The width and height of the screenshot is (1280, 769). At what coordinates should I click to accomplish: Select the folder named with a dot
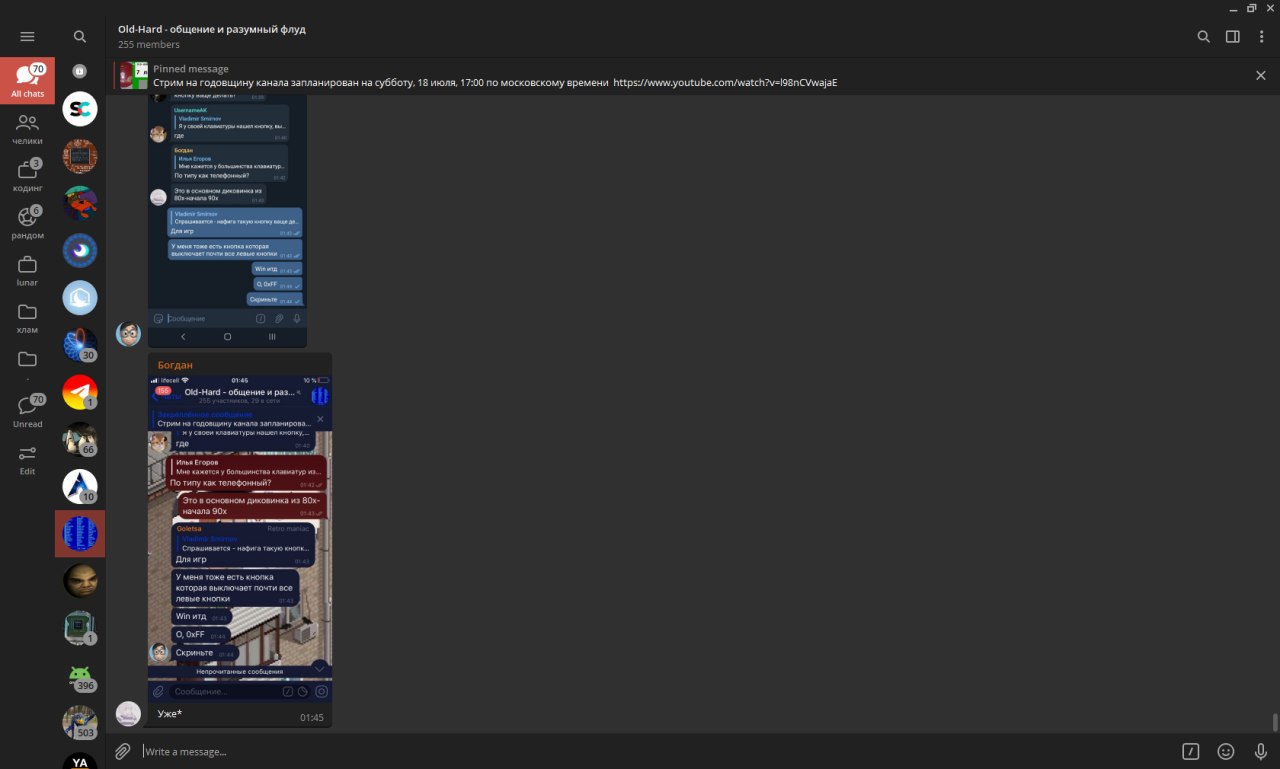tap(27, 364)
